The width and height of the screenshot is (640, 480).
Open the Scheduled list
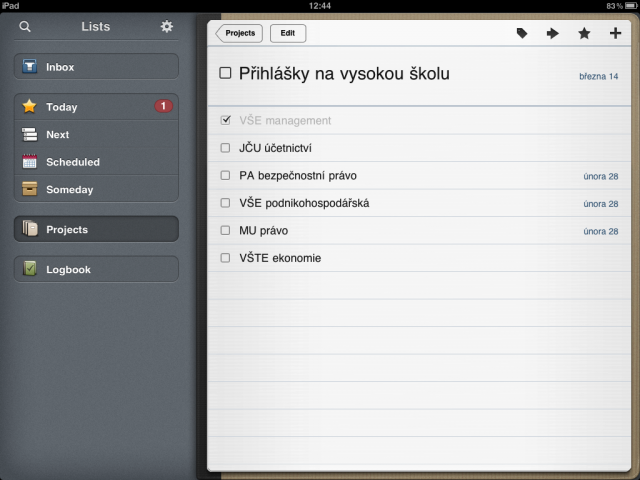[x=96, y=162]
